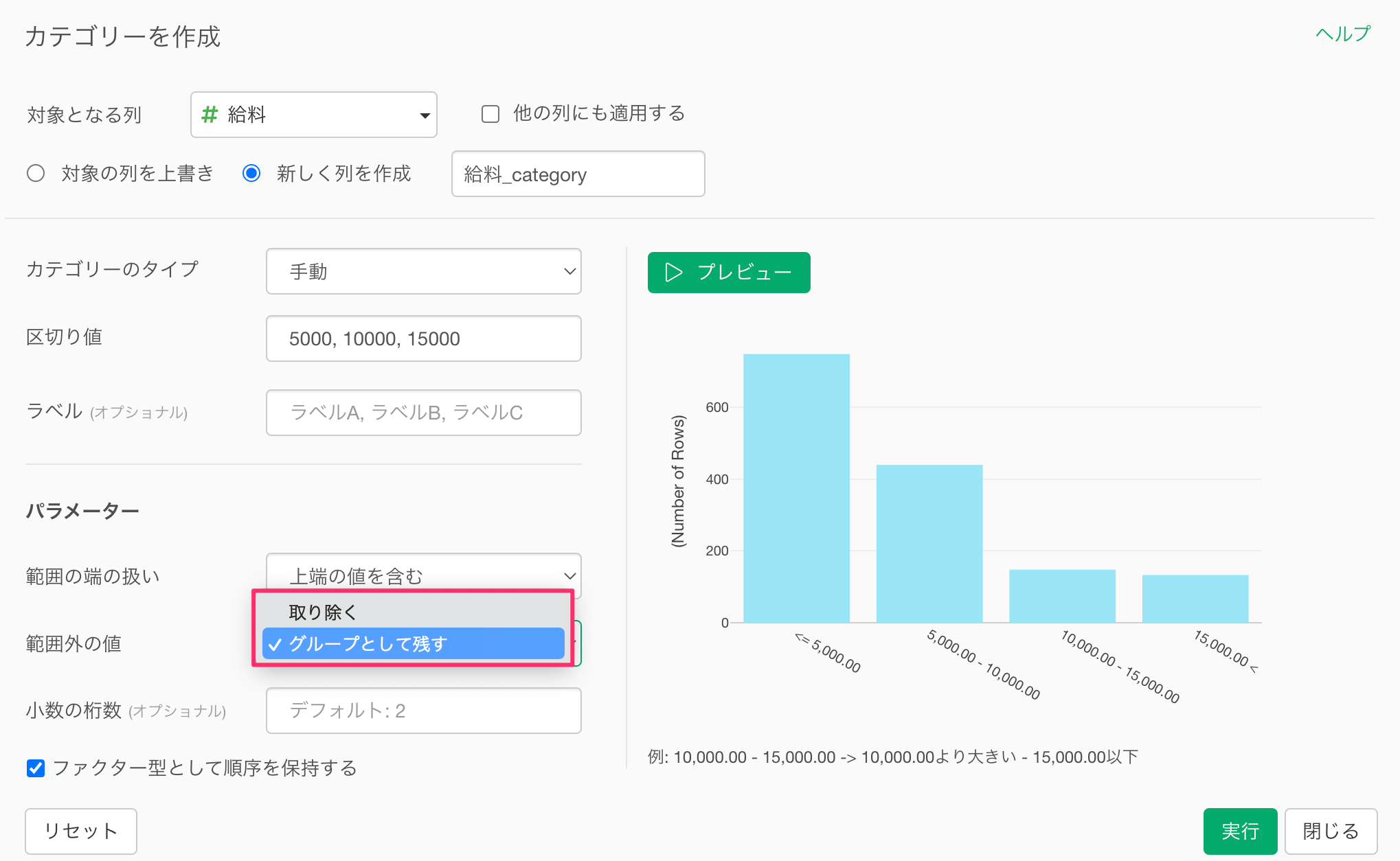Click the 区切り値 input field
1400x861 pixels.
423,338
